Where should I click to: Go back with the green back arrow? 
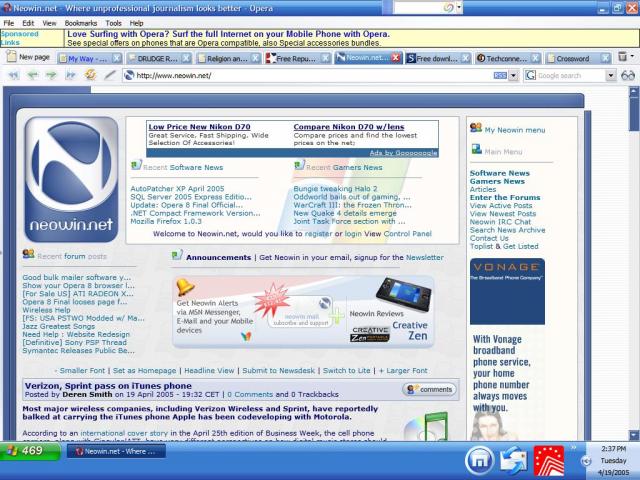coord(33,75)
